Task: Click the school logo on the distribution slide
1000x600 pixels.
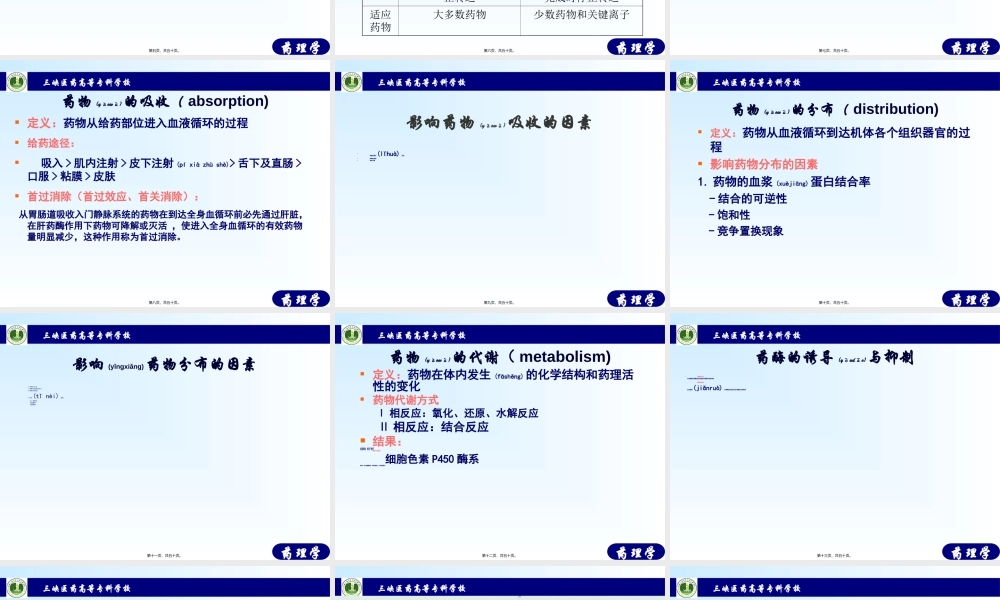Action: 687,82
